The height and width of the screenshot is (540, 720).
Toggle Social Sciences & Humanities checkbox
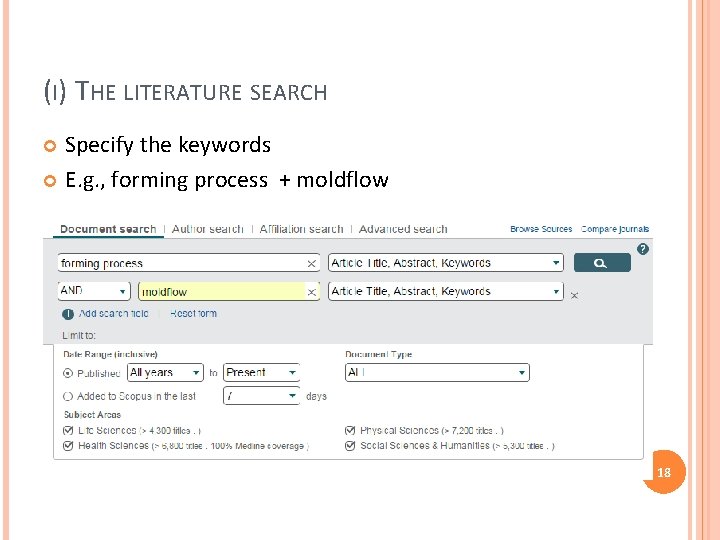[350, 445]
